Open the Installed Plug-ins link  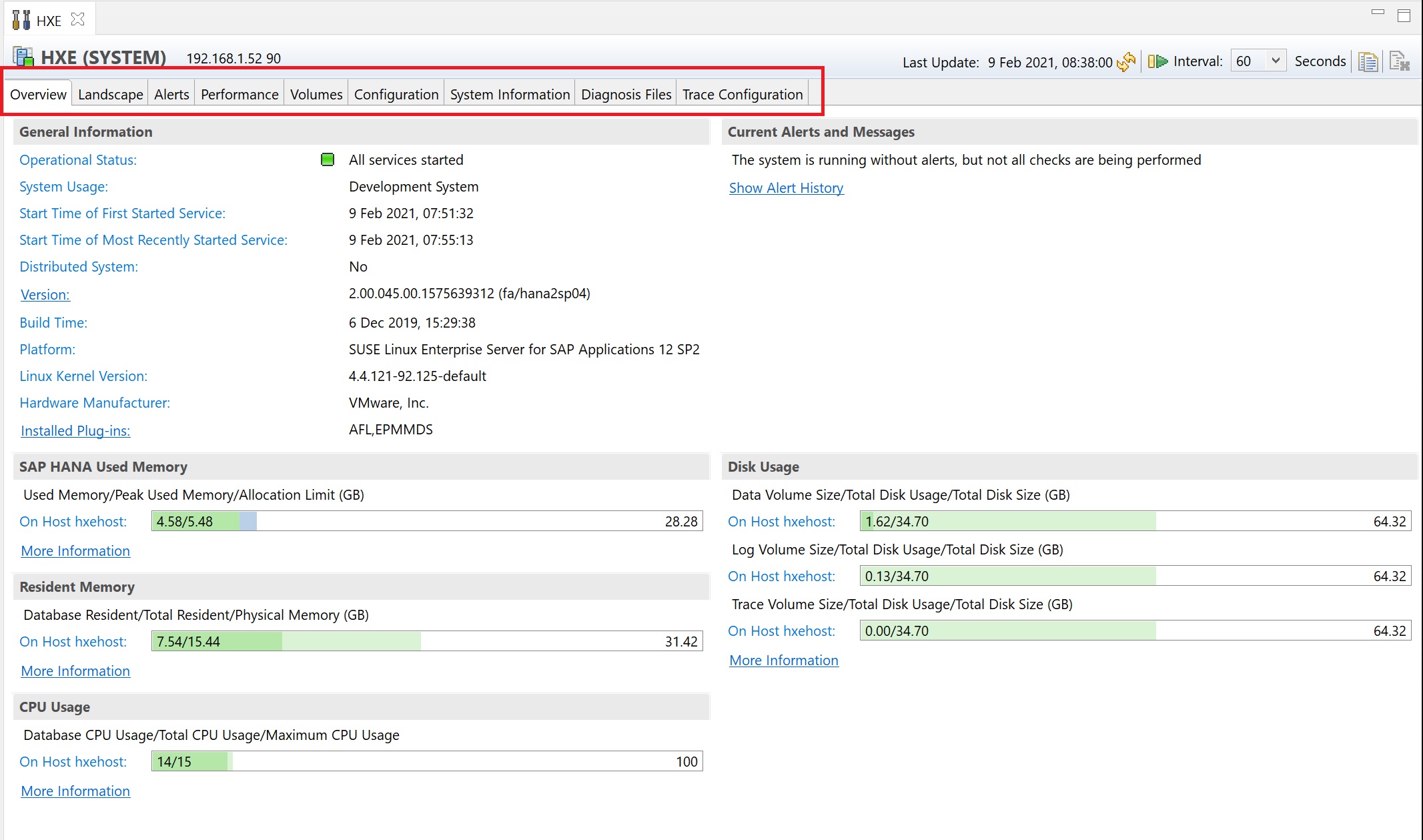(75, 431)
